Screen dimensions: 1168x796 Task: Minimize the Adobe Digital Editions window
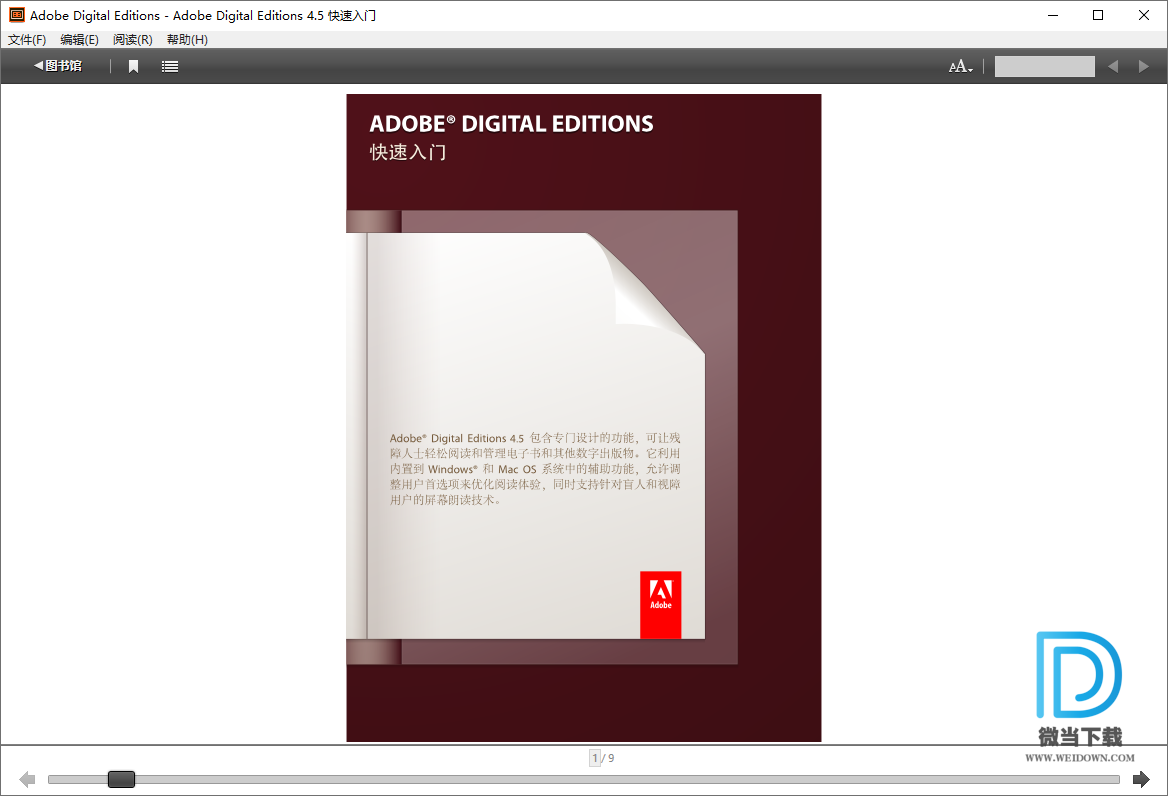tap(1053, 15)
